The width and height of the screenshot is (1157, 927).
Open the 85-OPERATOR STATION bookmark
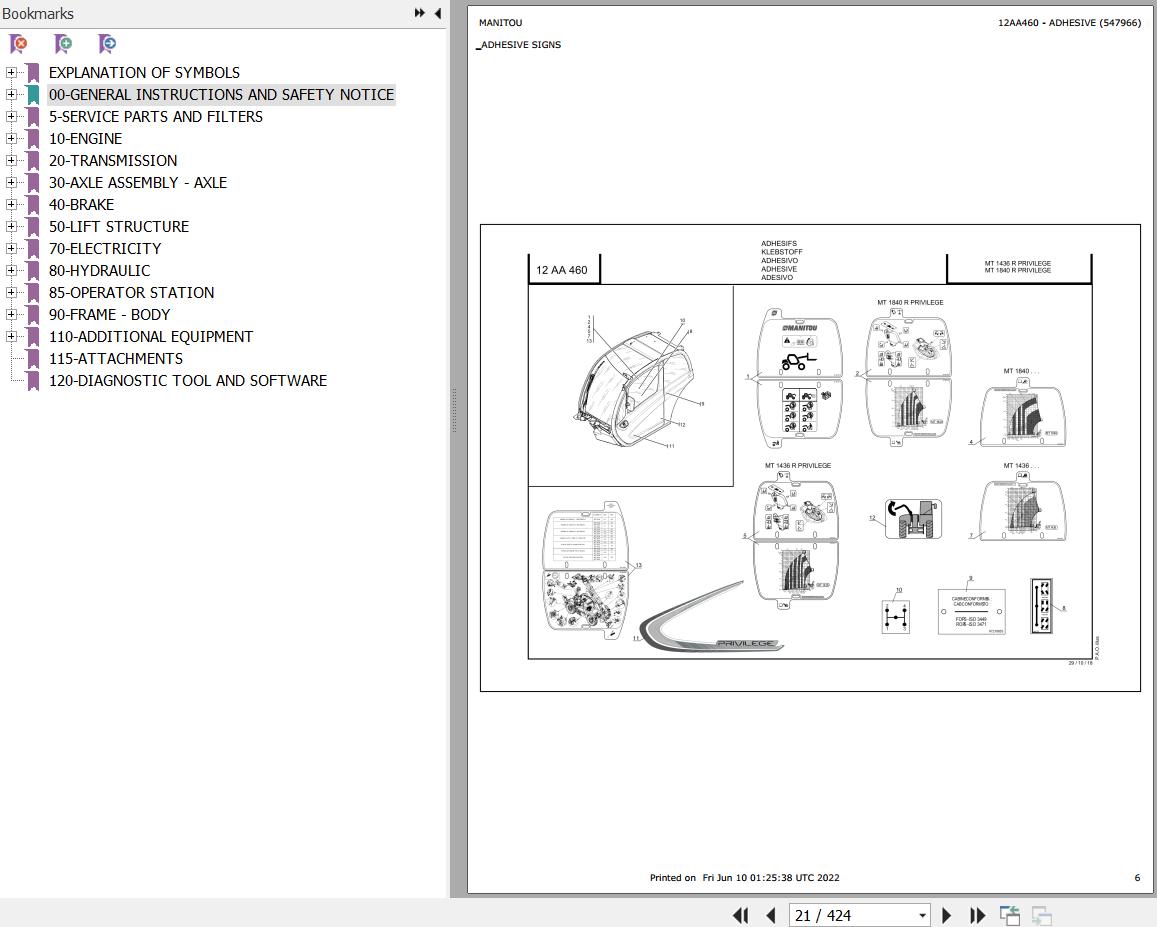pyautogui.click(x=131, y=292)
